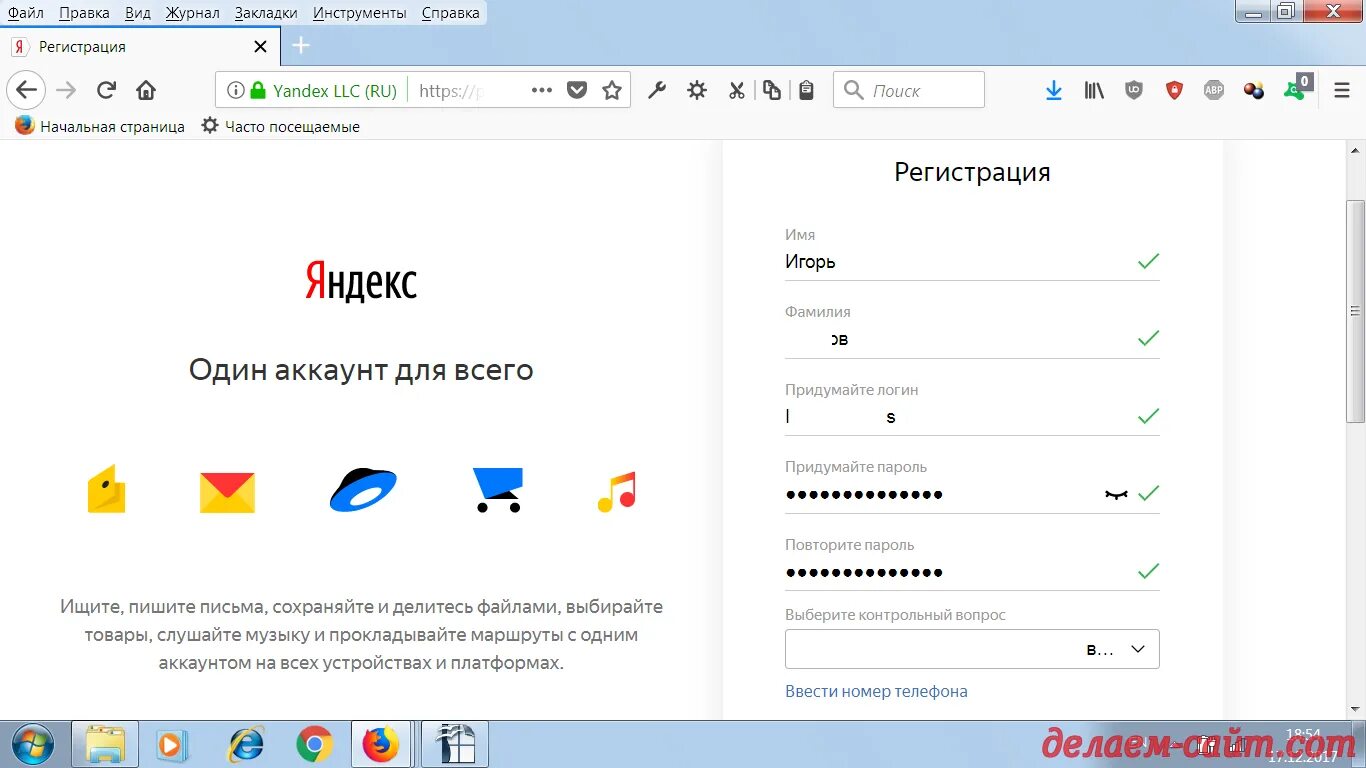This screenshot has width=1366, height=768.
Task: Click Ввести номер телефона link
Action: coord(876,691)
